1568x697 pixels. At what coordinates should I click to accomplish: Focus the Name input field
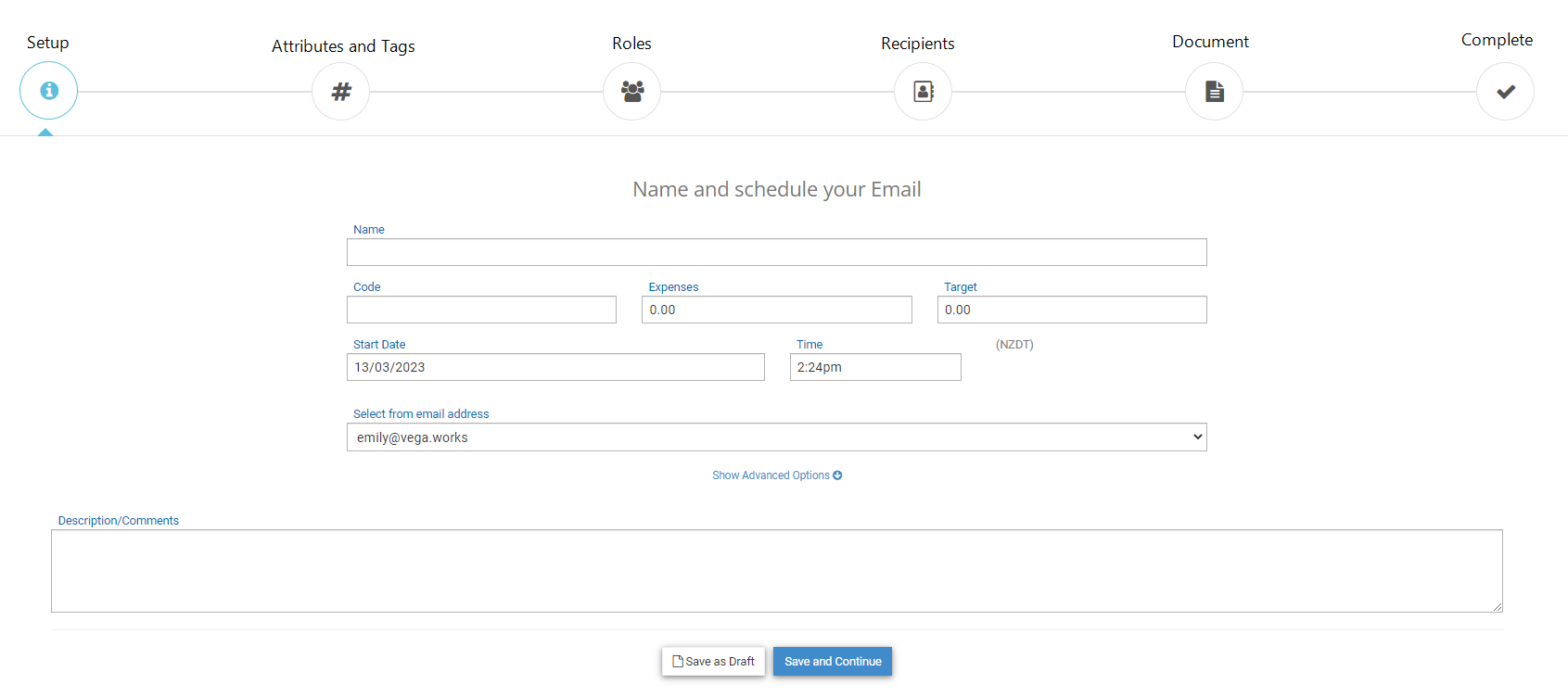[777, 252]
